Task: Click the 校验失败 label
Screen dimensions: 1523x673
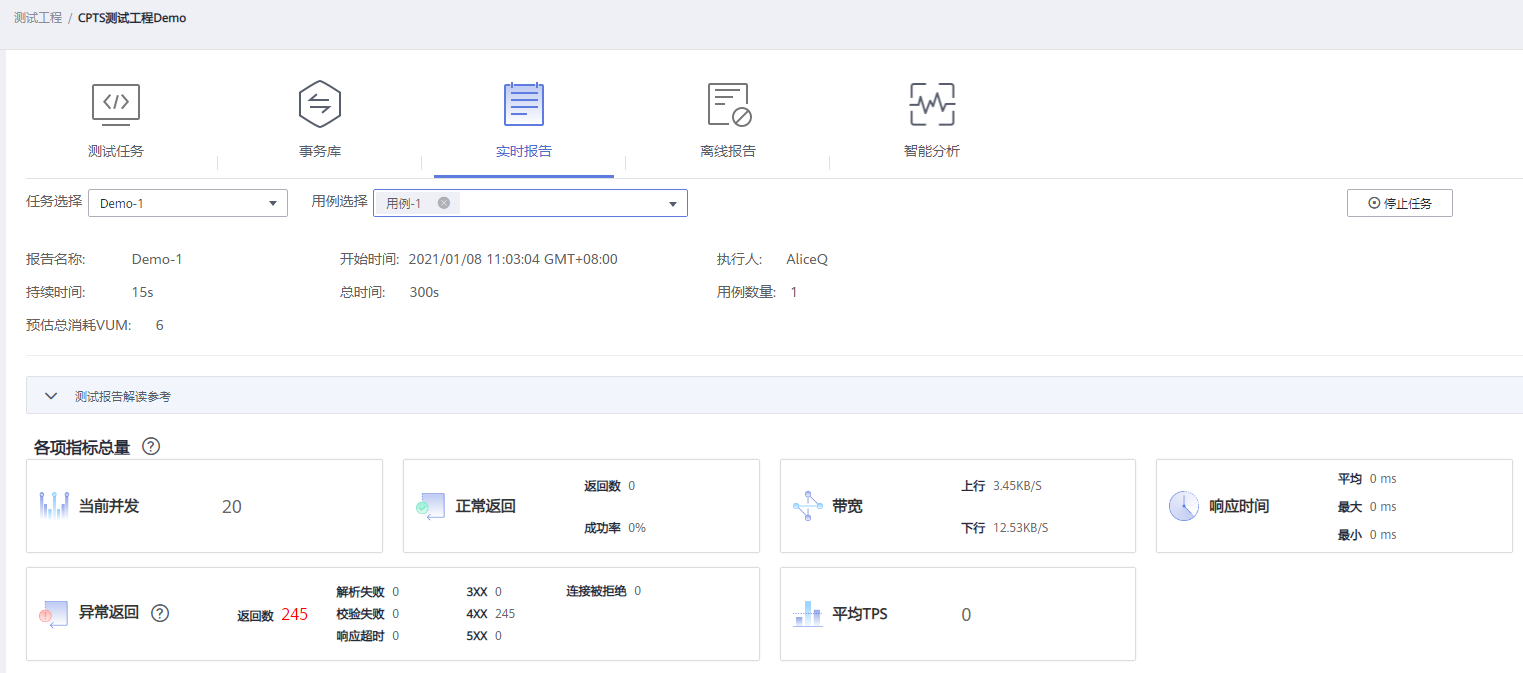Action: pos(360,613)
